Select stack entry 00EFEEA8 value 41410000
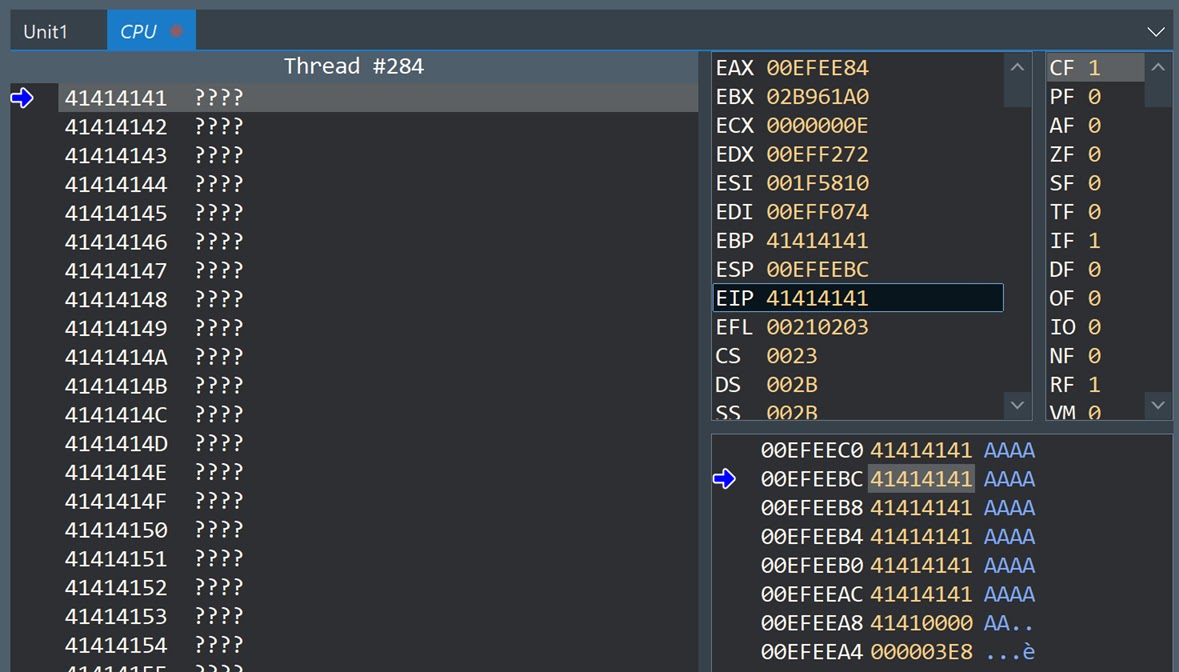Viewport: 1179px width, 672px height. coord(921,623)
